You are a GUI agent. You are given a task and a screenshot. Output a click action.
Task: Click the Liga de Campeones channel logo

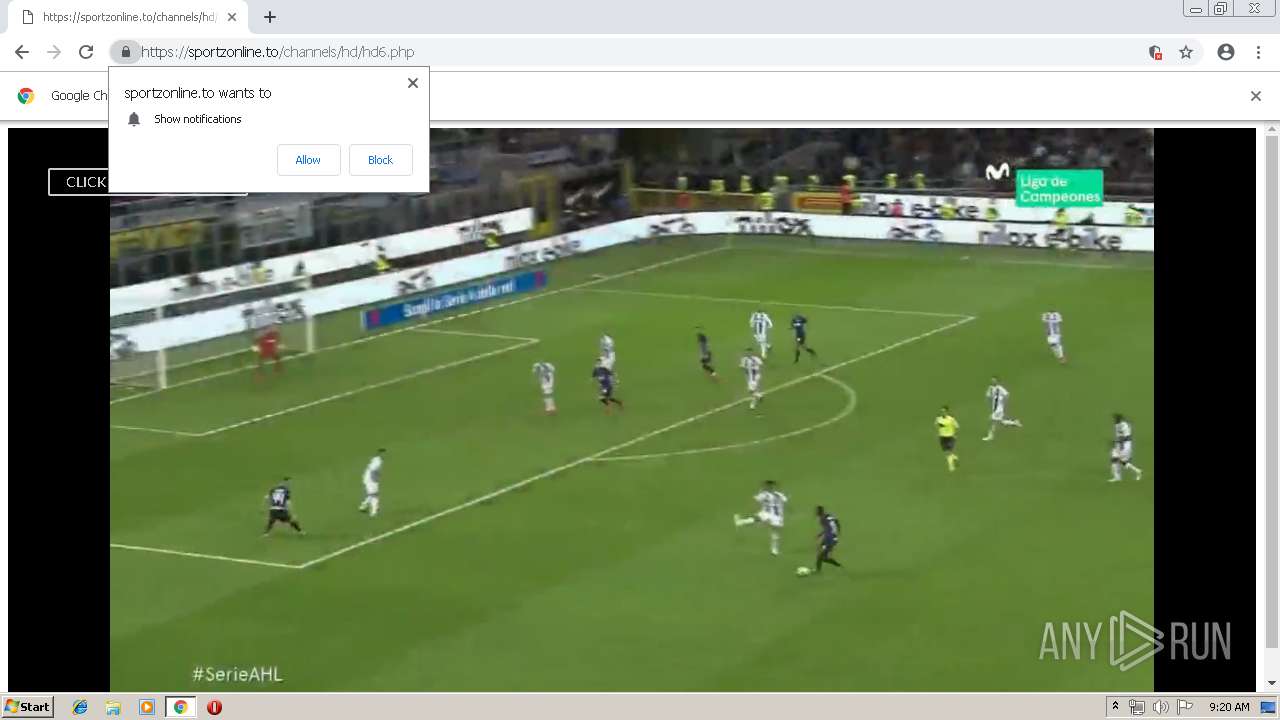tap(1059, 188)
